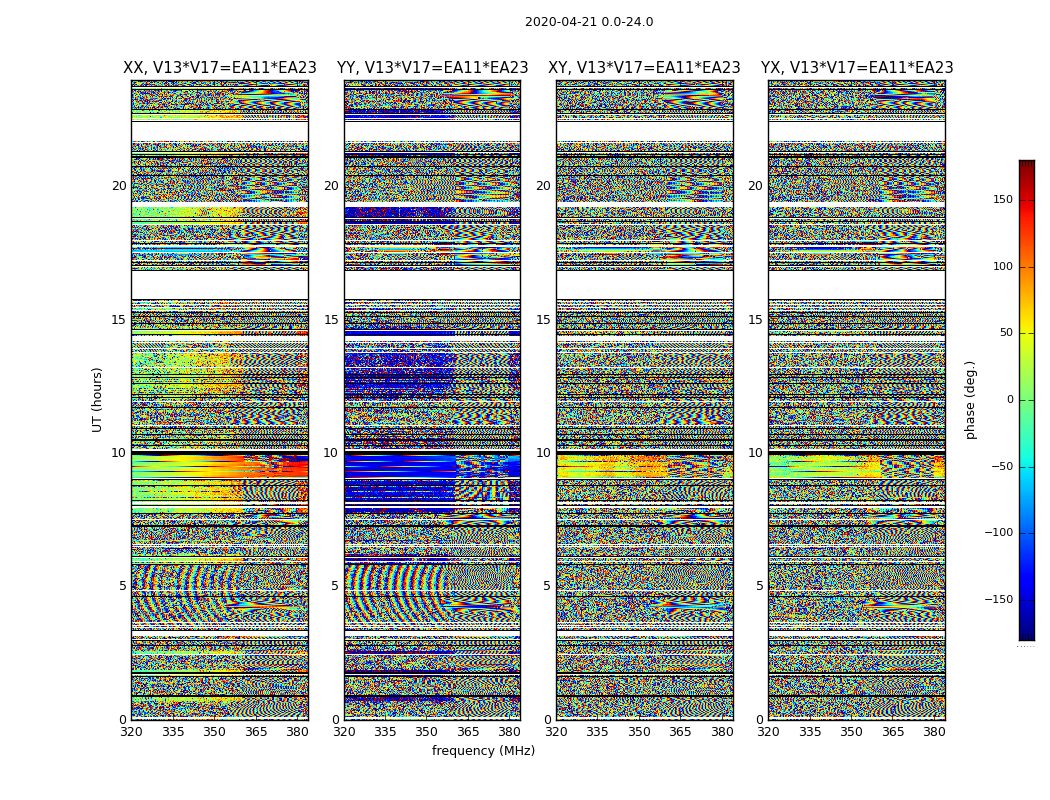
Task: Click the 320 MHz tick under XX panel
Action: point(131,732)
